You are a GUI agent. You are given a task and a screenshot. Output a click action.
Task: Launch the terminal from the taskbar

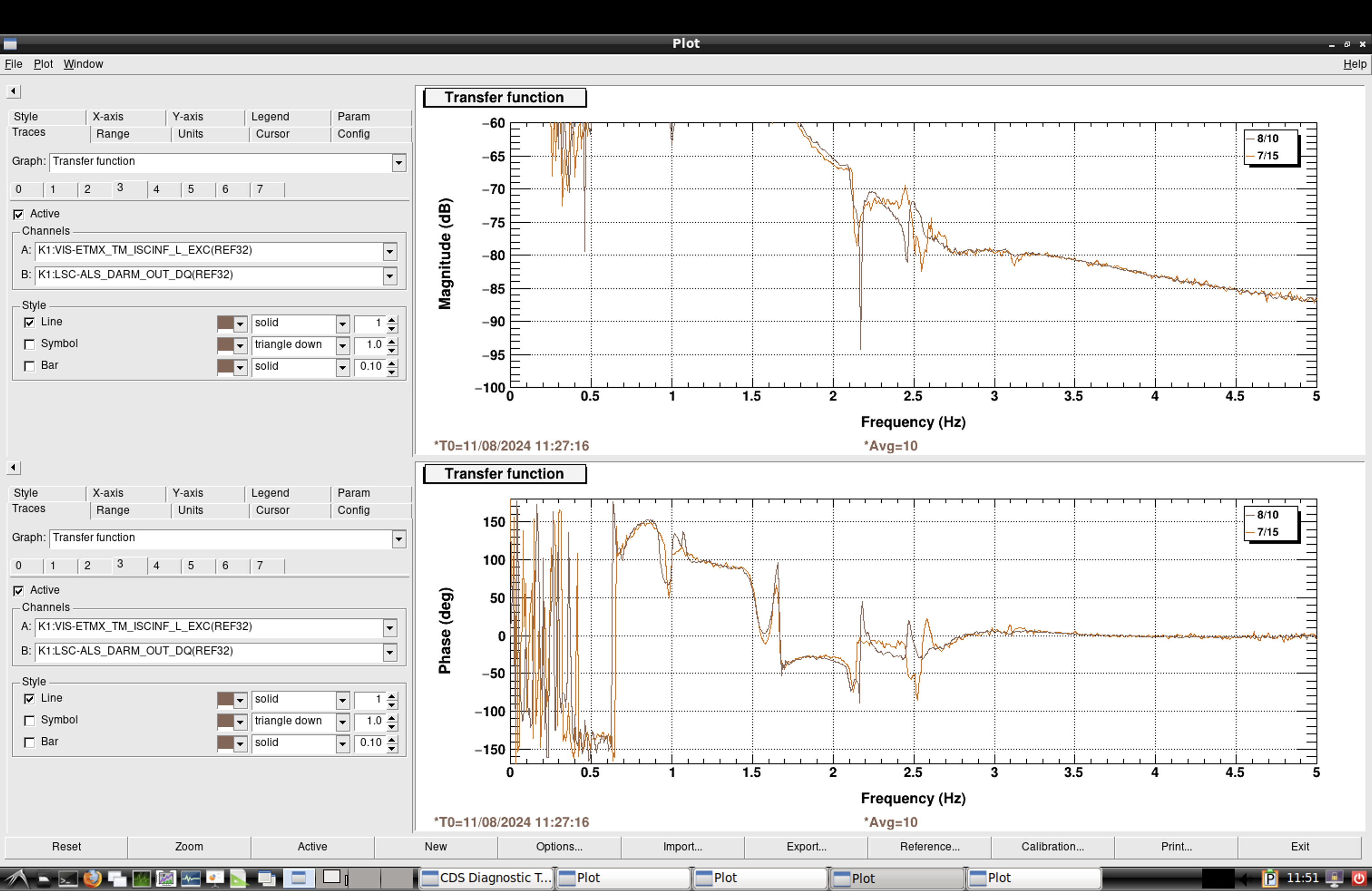(x=68, y=878)
